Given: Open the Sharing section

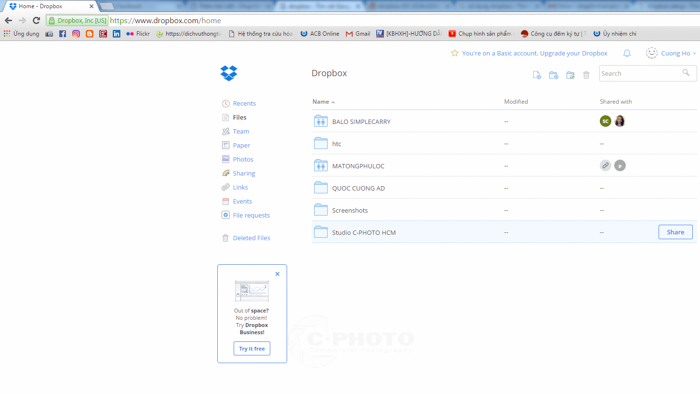Looking at the screenshot, I should pos(244,173).
